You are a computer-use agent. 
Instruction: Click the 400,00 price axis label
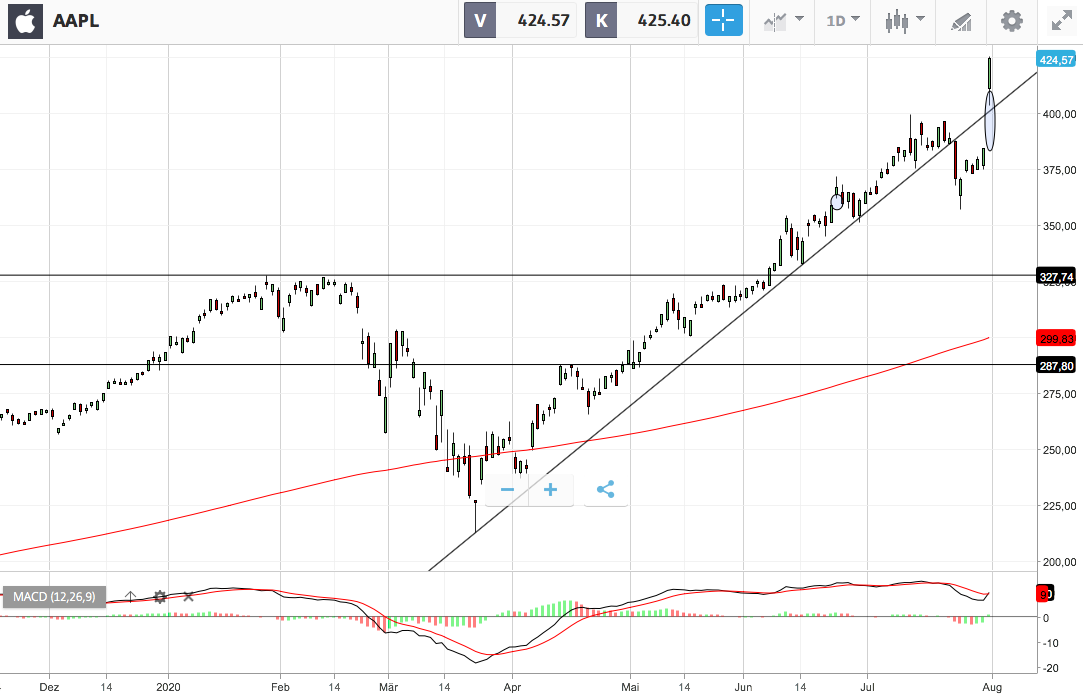pos(1060,114)
